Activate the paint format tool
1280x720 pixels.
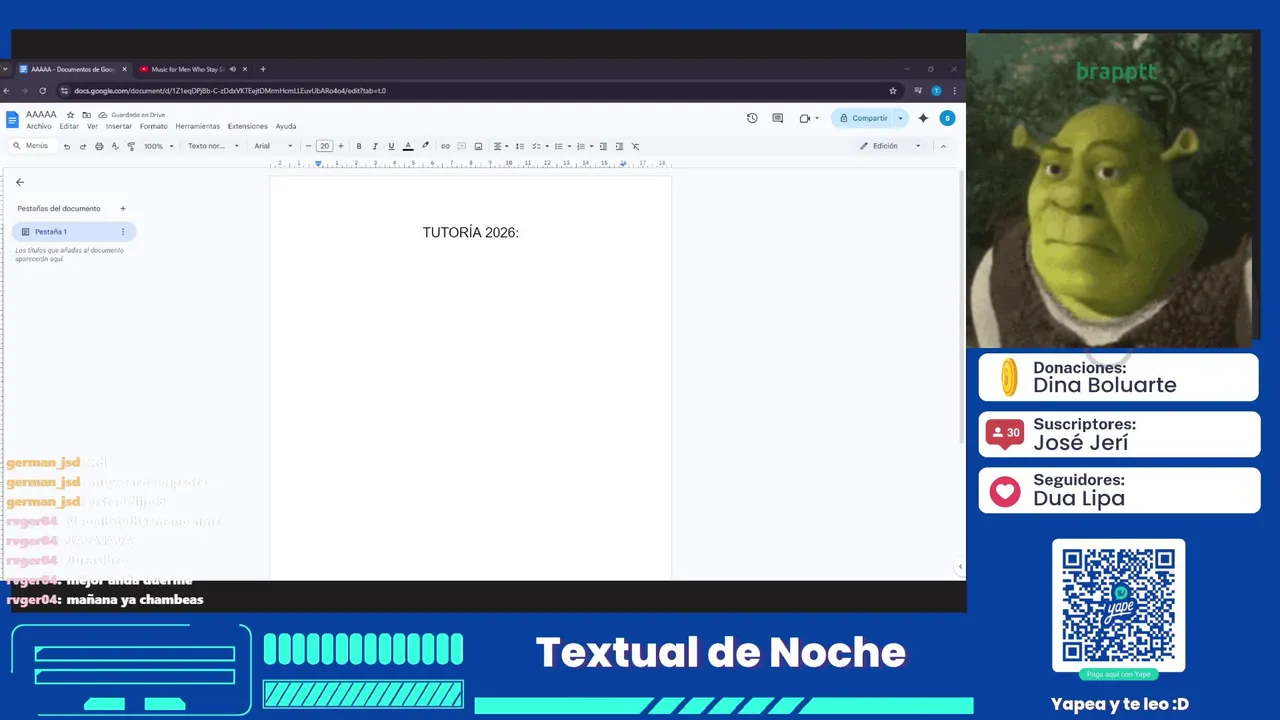click(131, 146)
